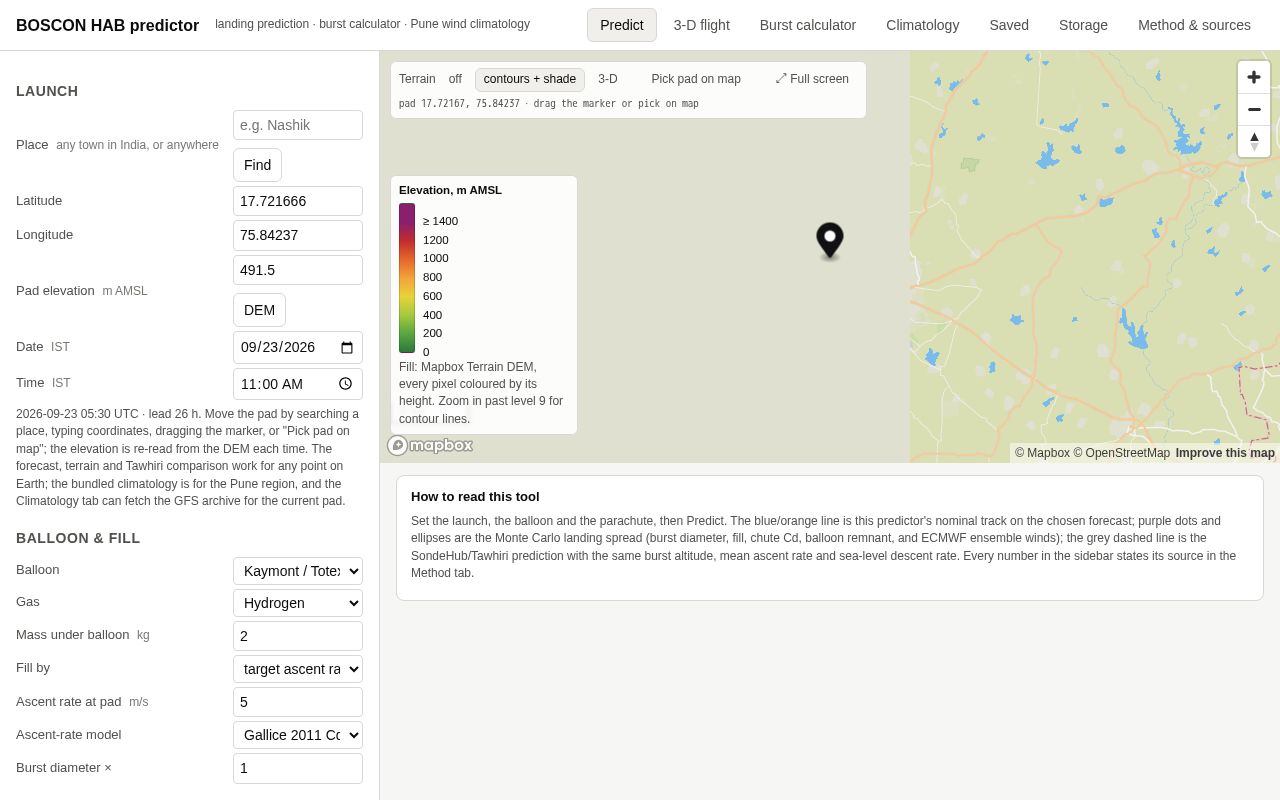Click the elevation colour gradient bar
Viewport: 1280px width, 800px height.
point(407,278)
